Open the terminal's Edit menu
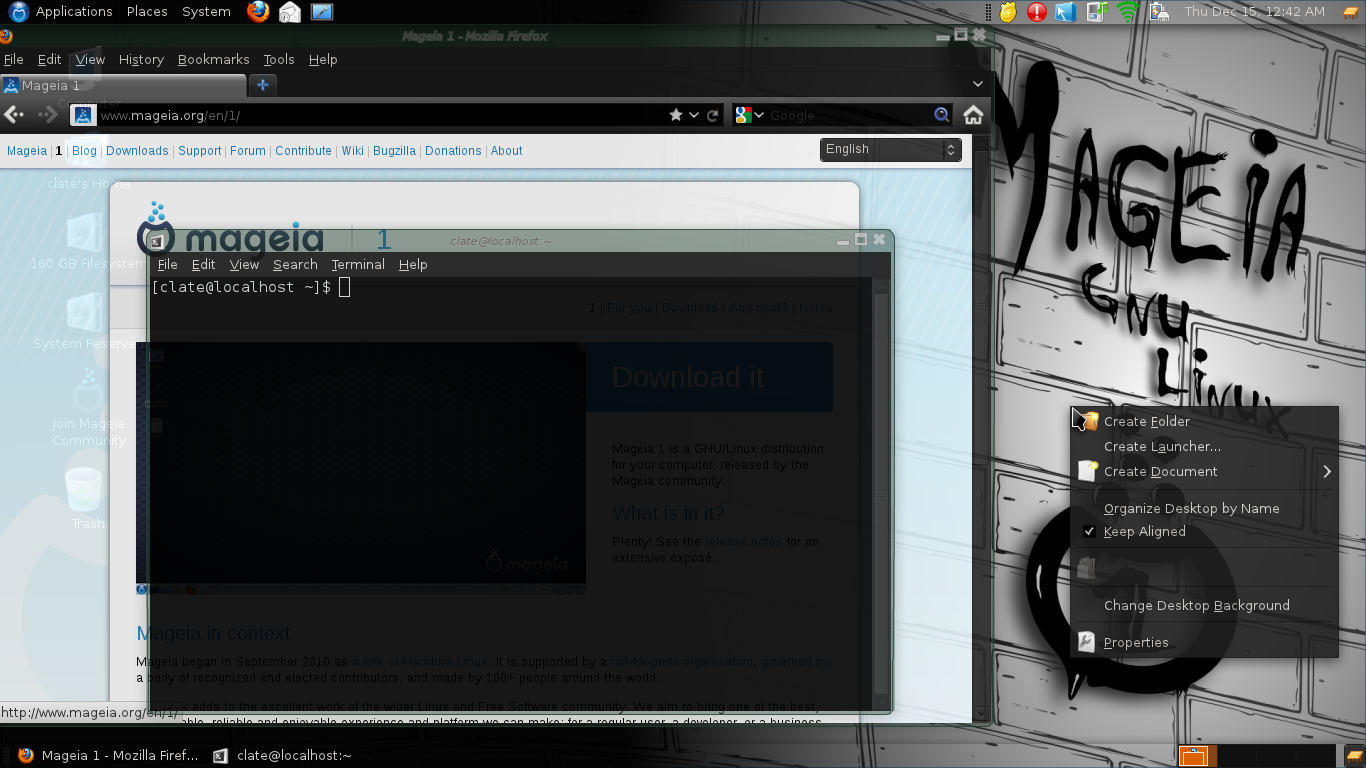 [x=203, y=265]
